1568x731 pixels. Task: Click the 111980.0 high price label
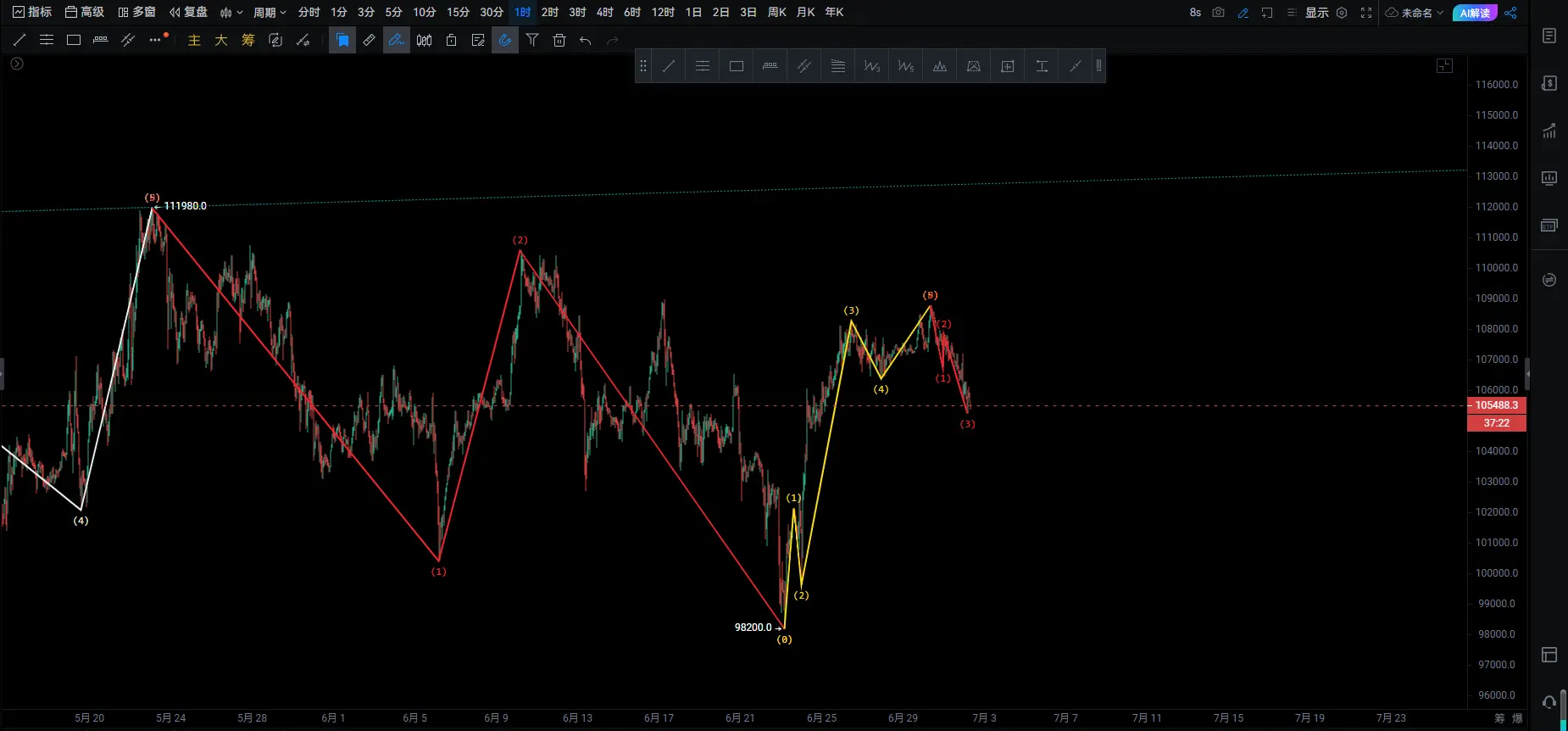point(185,206)
